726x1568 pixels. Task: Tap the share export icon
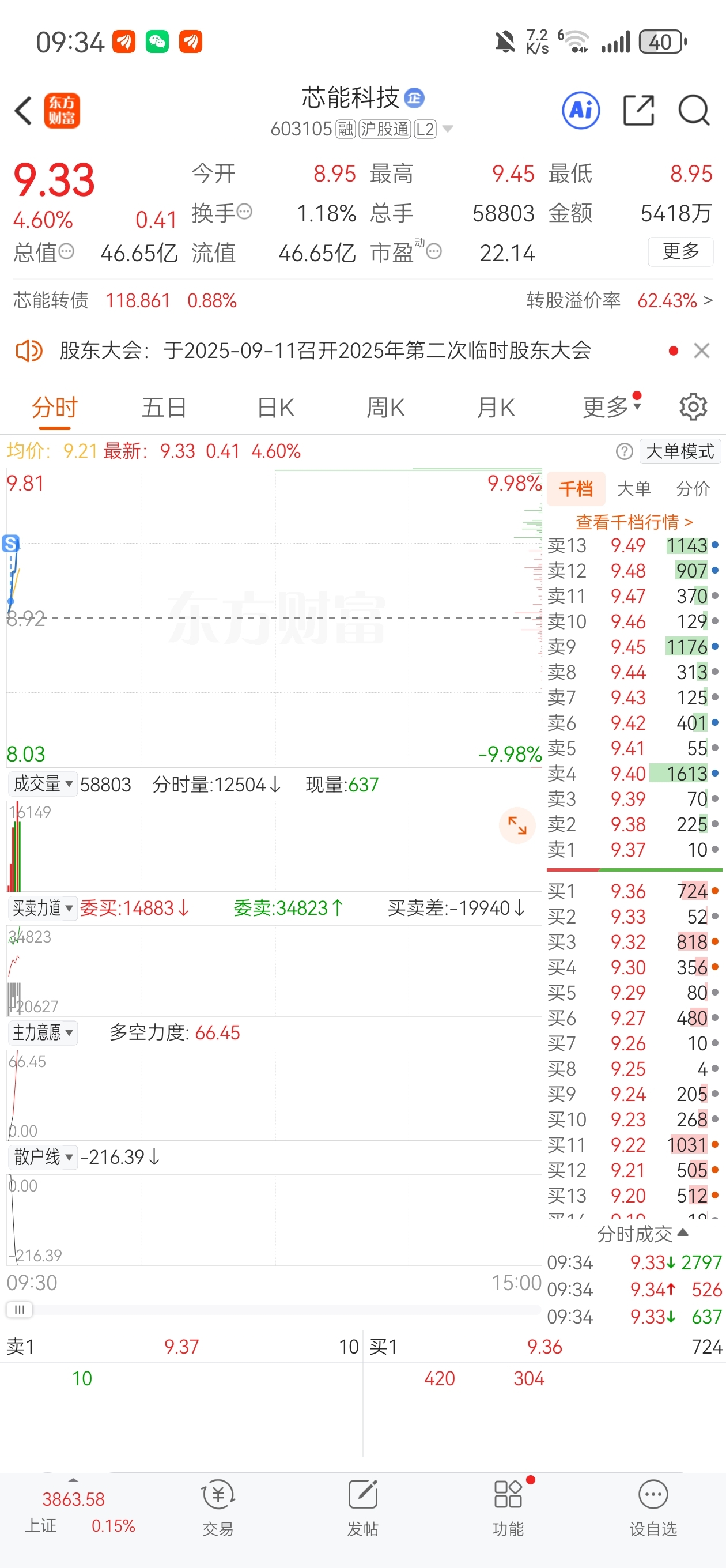[x=639, y=111]
